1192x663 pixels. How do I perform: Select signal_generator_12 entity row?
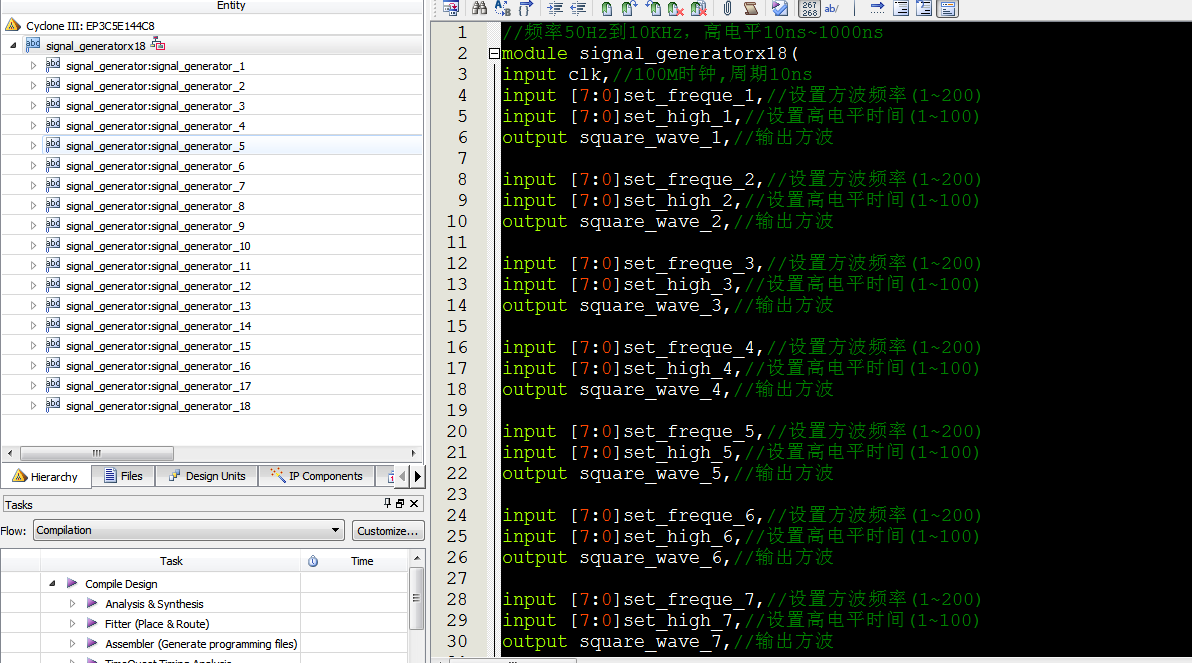click(x=212, y=286)
